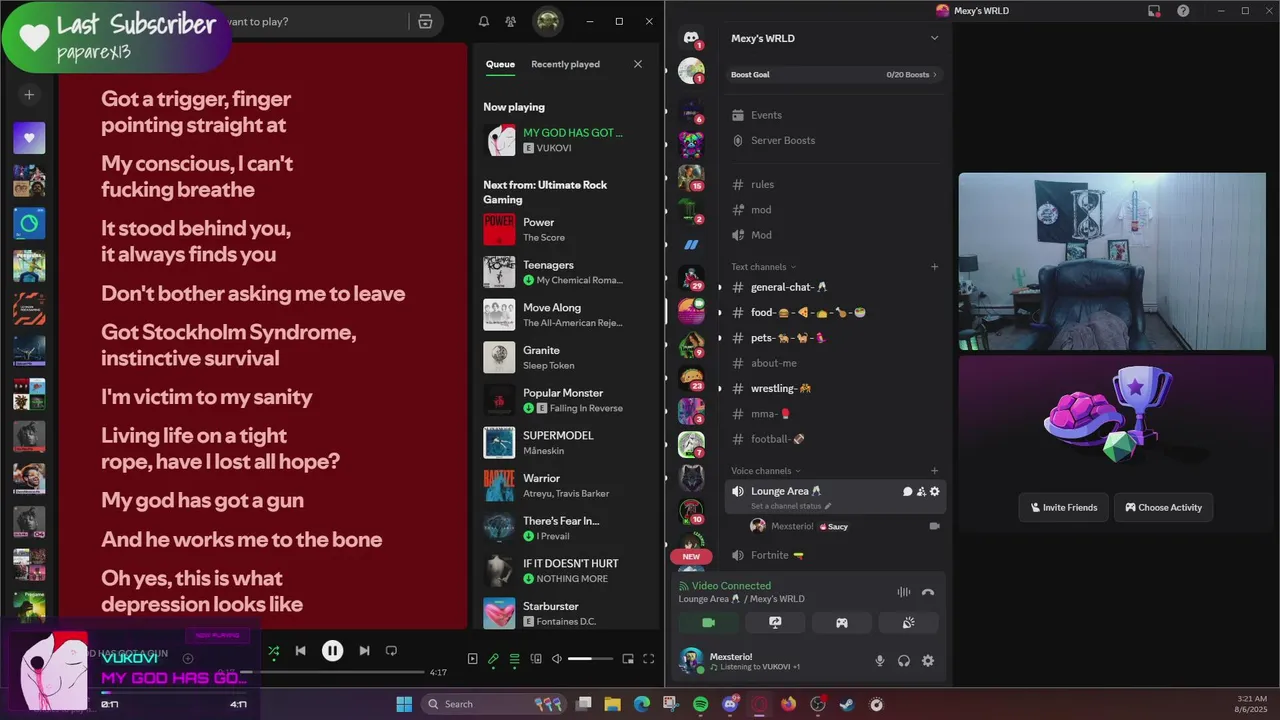Toggle repeat in Spotify
Screen dimensions: 1280x720
[391, 651]
